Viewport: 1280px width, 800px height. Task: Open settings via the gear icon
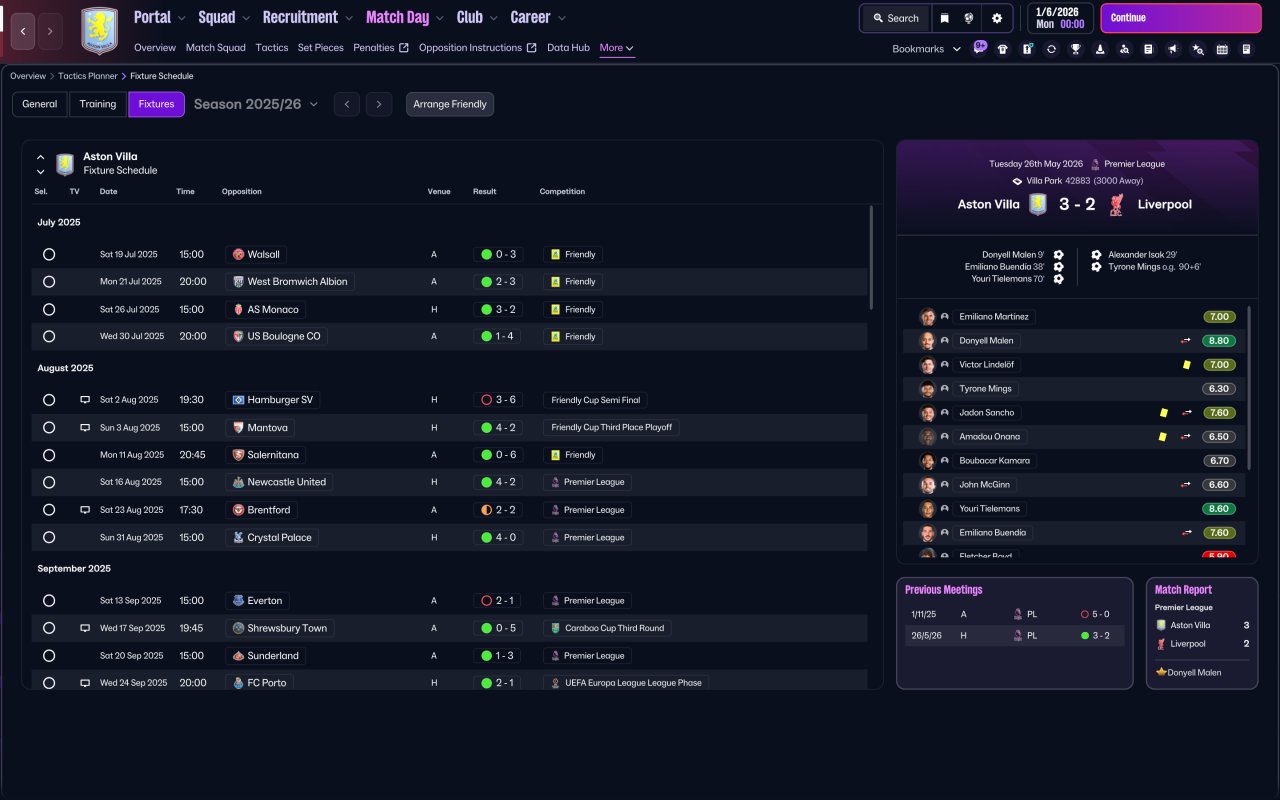[997, 18]
